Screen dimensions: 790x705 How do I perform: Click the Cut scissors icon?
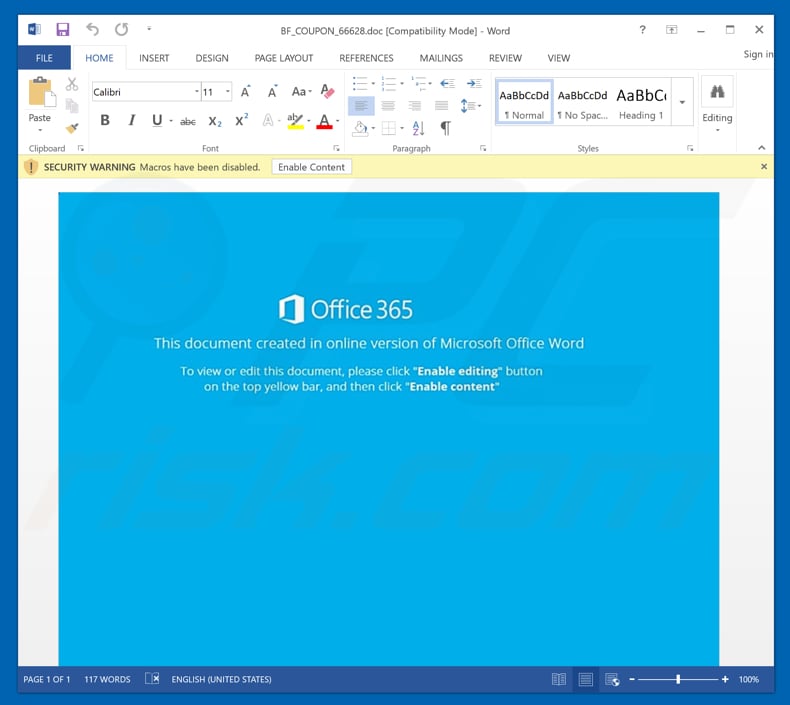pos(72,84)
